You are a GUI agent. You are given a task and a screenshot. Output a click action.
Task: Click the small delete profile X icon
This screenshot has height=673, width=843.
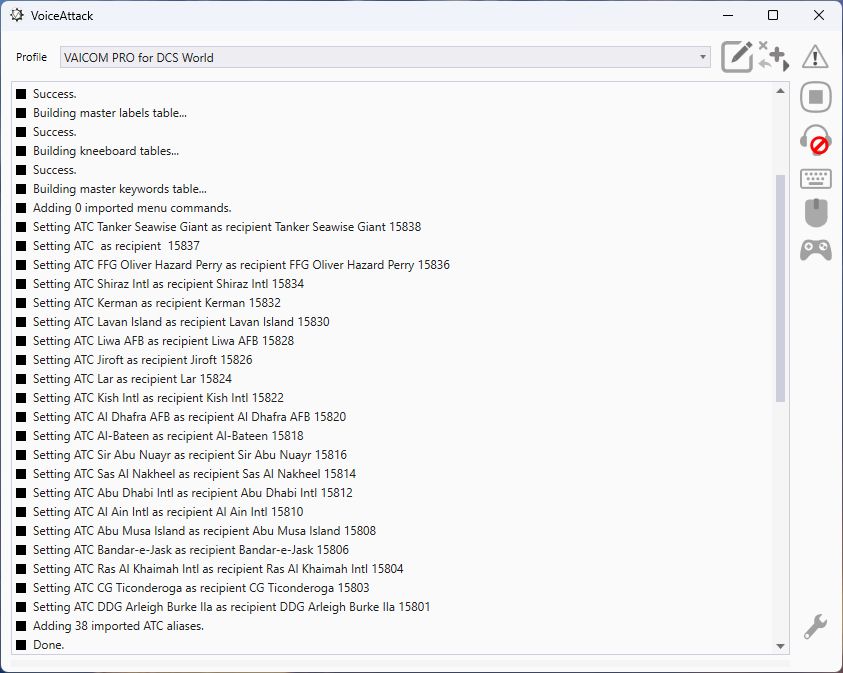point(763,46)
